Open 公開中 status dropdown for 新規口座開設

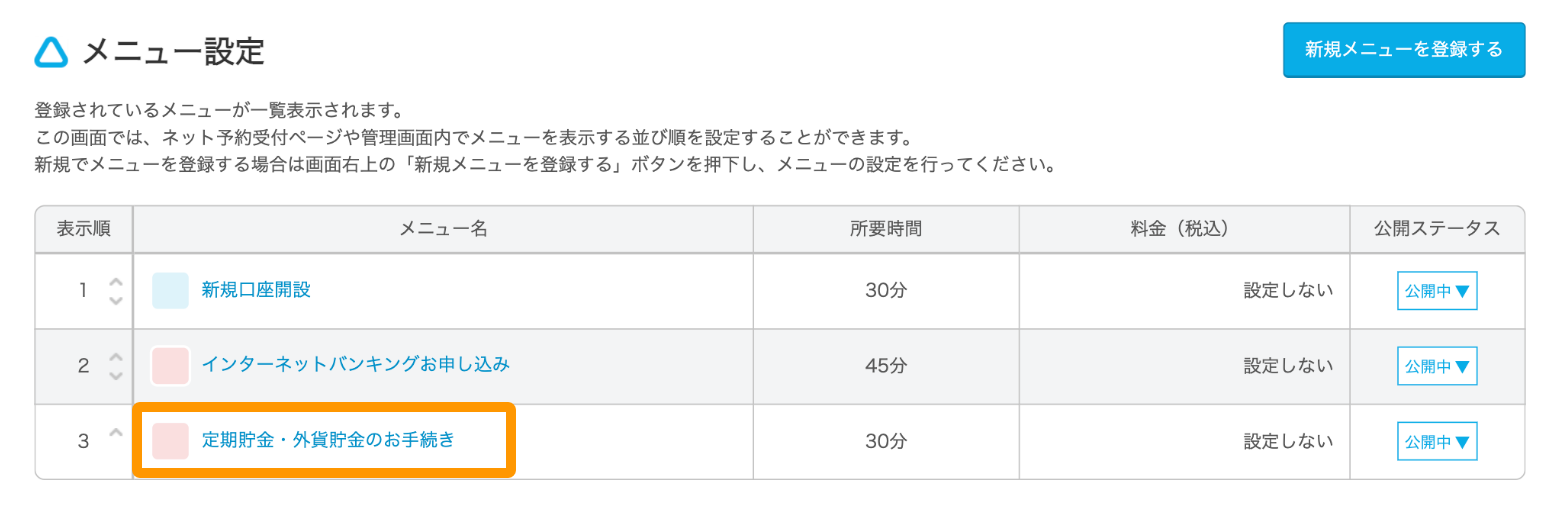[1437, 291]
